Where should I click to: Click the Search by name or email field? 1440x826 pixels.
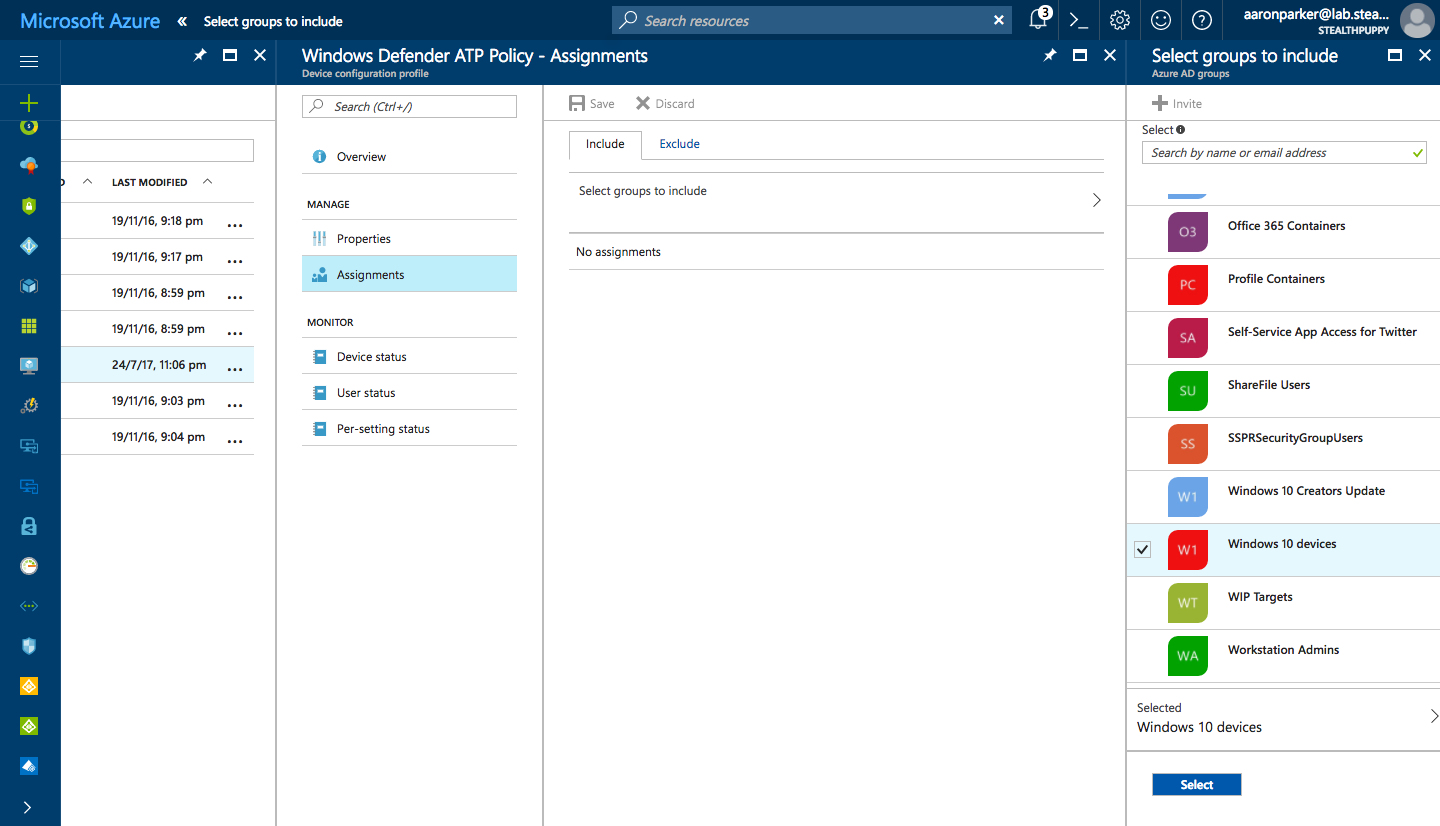[1284, 153]
